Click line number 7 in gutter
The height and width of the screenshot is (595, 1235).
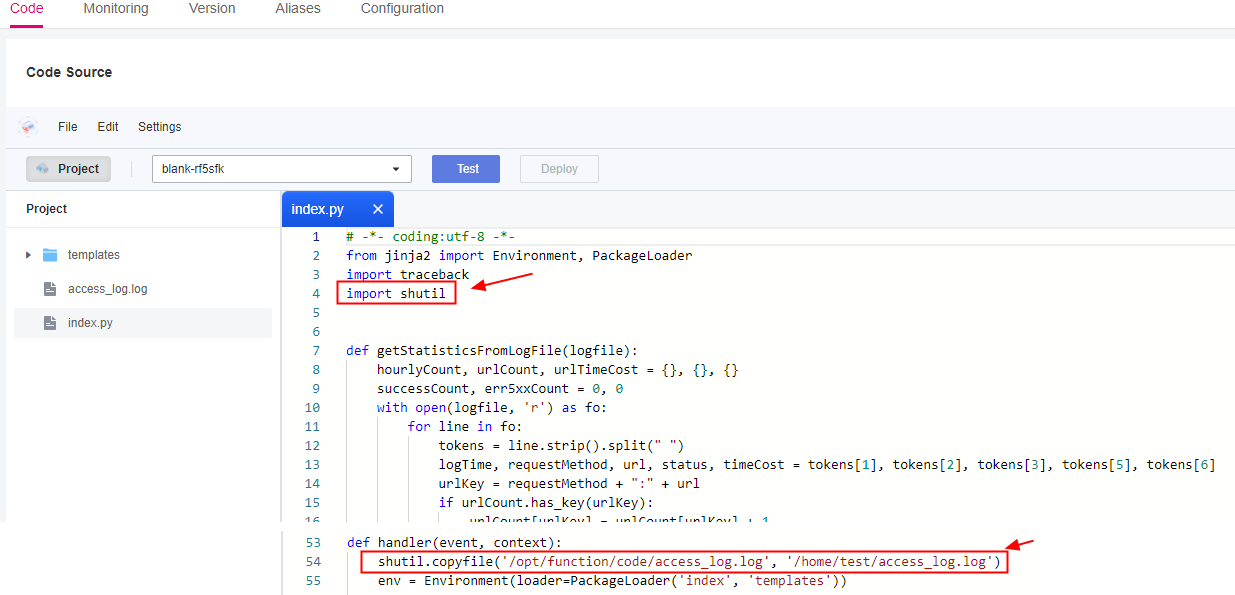coord(315,350)
